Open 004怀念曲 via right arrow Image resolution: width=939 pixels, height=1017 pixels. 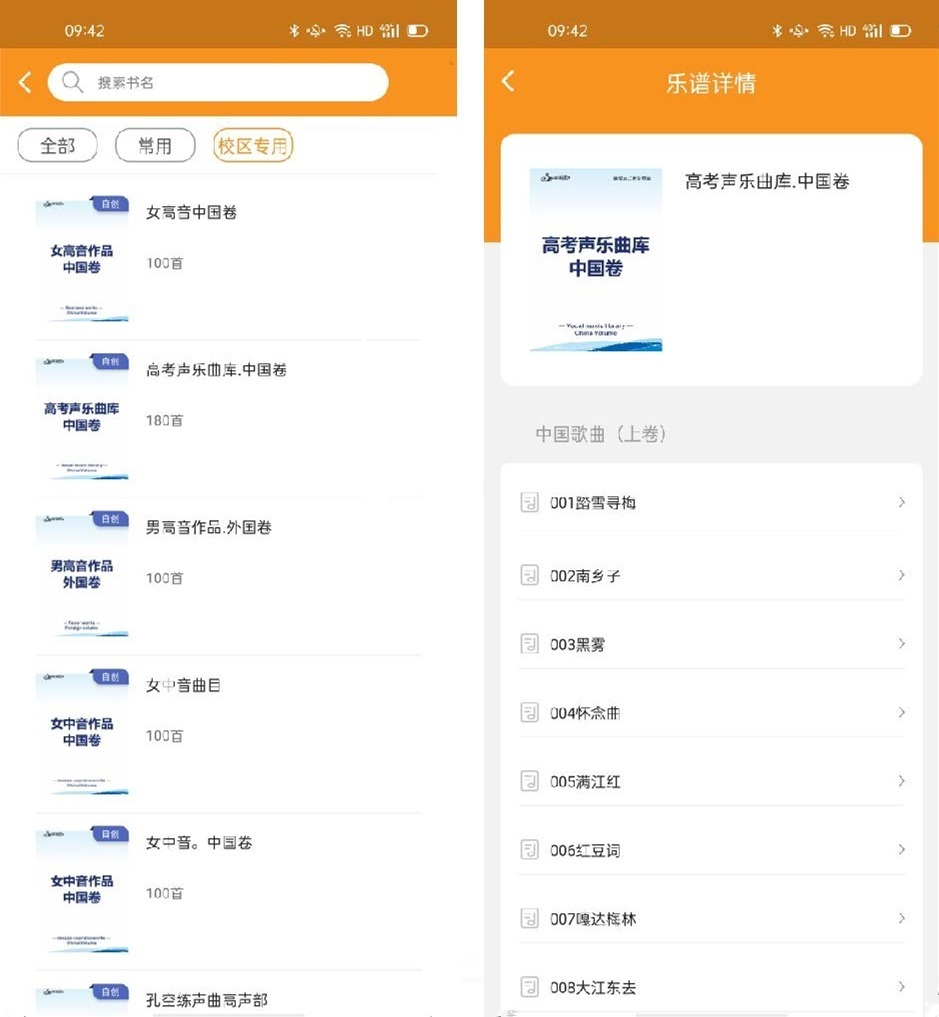(x=901, y=712)
